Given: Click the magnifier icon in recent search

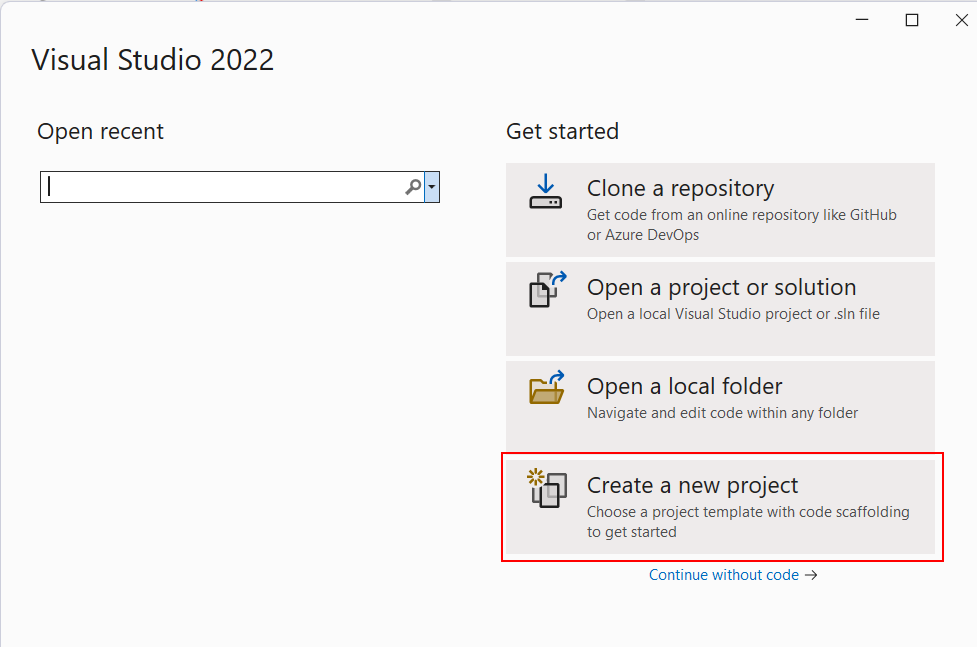Looking at the screenshot, I should (413, 187).
